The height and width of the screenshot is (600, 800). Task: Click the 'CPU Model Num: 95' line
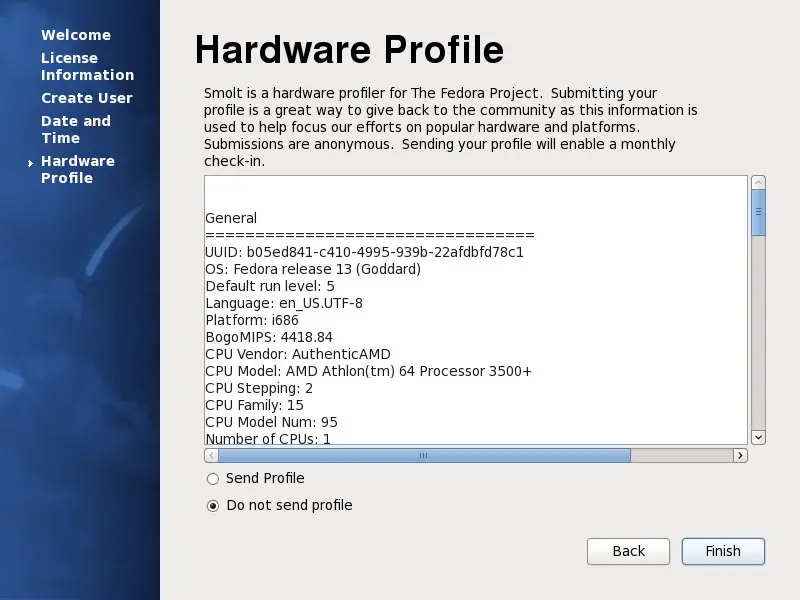[x=271, y=422]
